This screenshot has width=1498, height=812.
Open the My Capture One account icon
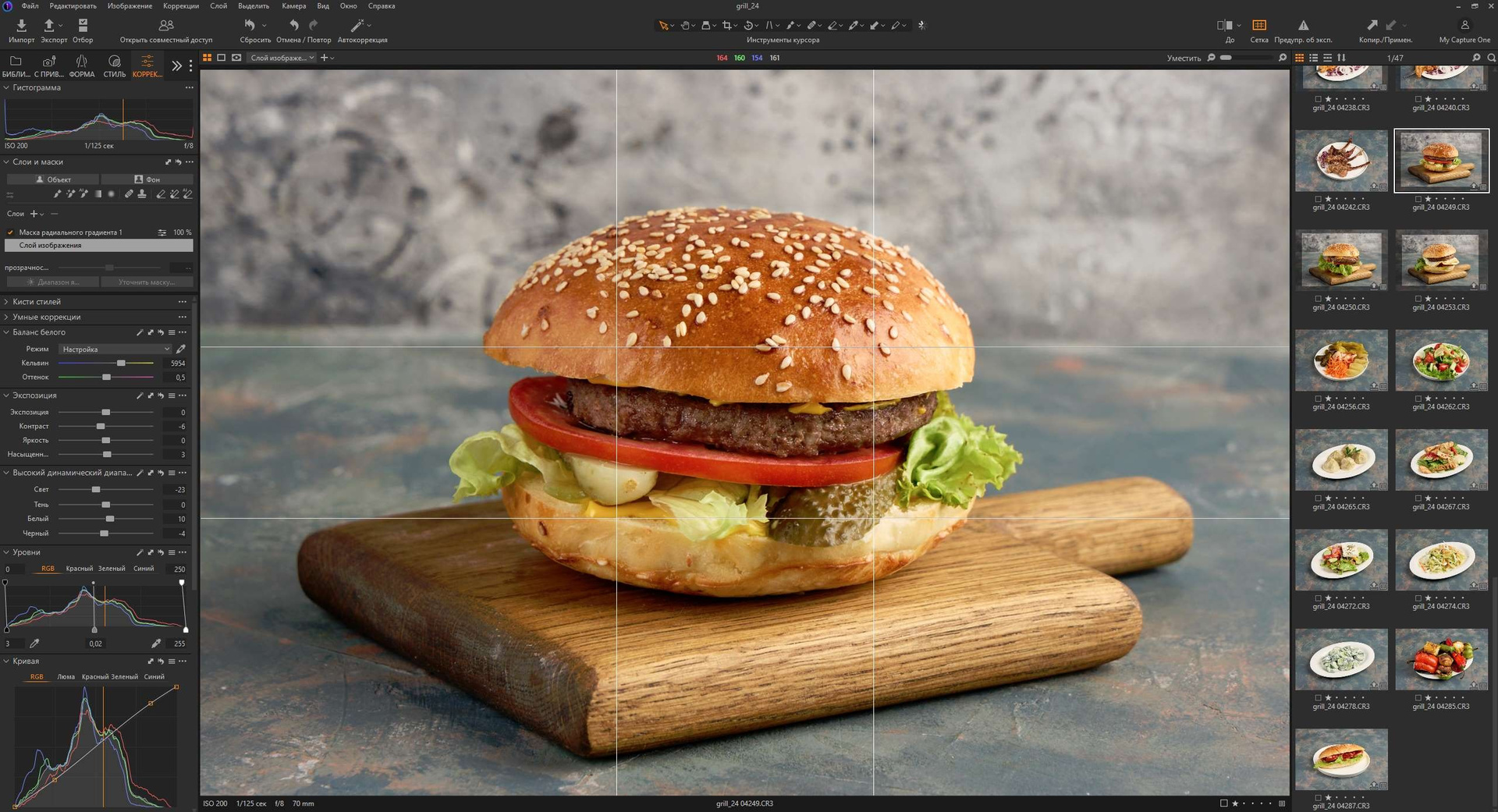[x=1464, y=26]
